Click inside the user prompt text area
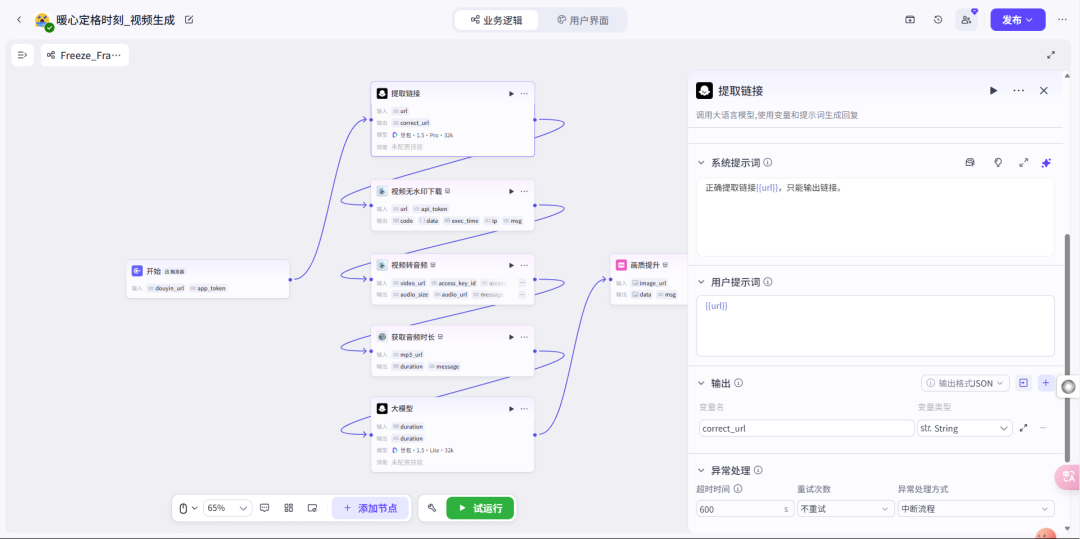 click(875, 326)
